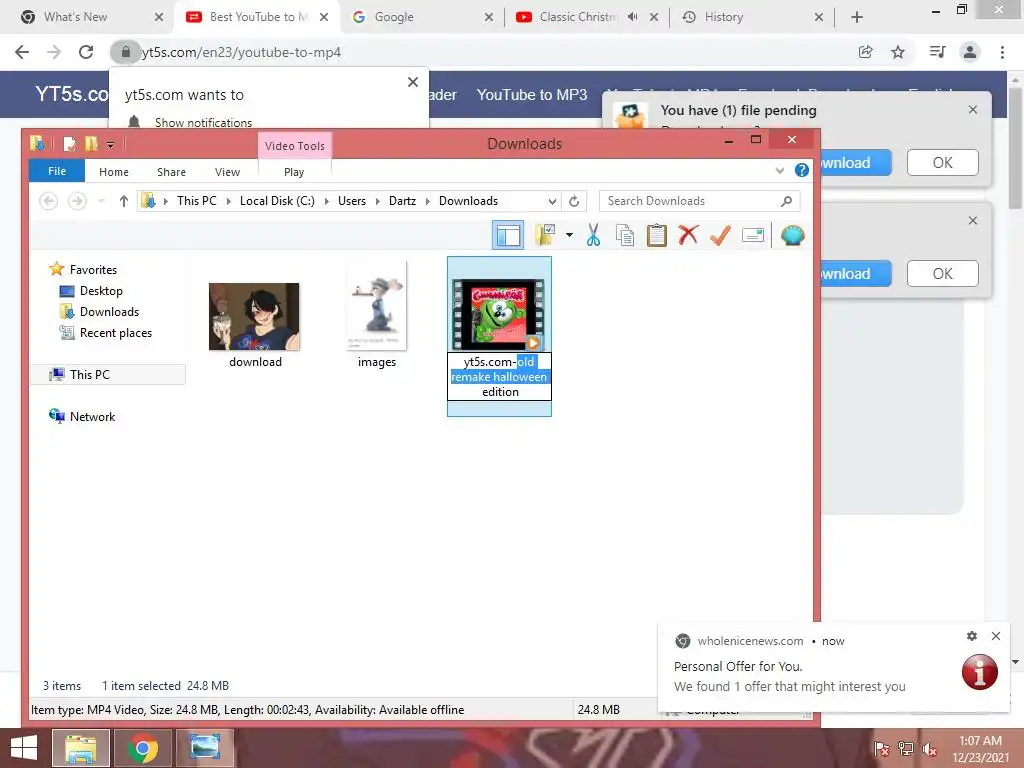Open Chrome three-dot menu

[x=1002, y=52]
